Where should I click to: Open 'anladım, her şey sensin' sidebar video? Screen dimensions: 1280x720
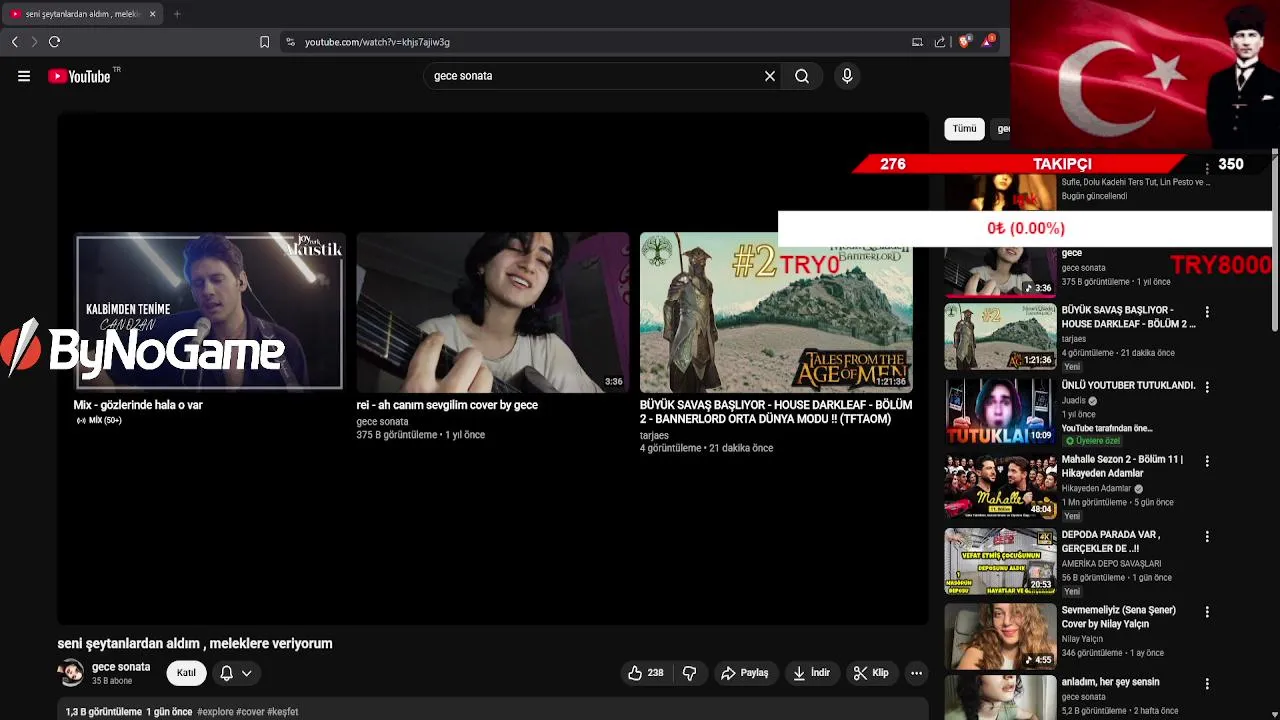coord(1110,682)
